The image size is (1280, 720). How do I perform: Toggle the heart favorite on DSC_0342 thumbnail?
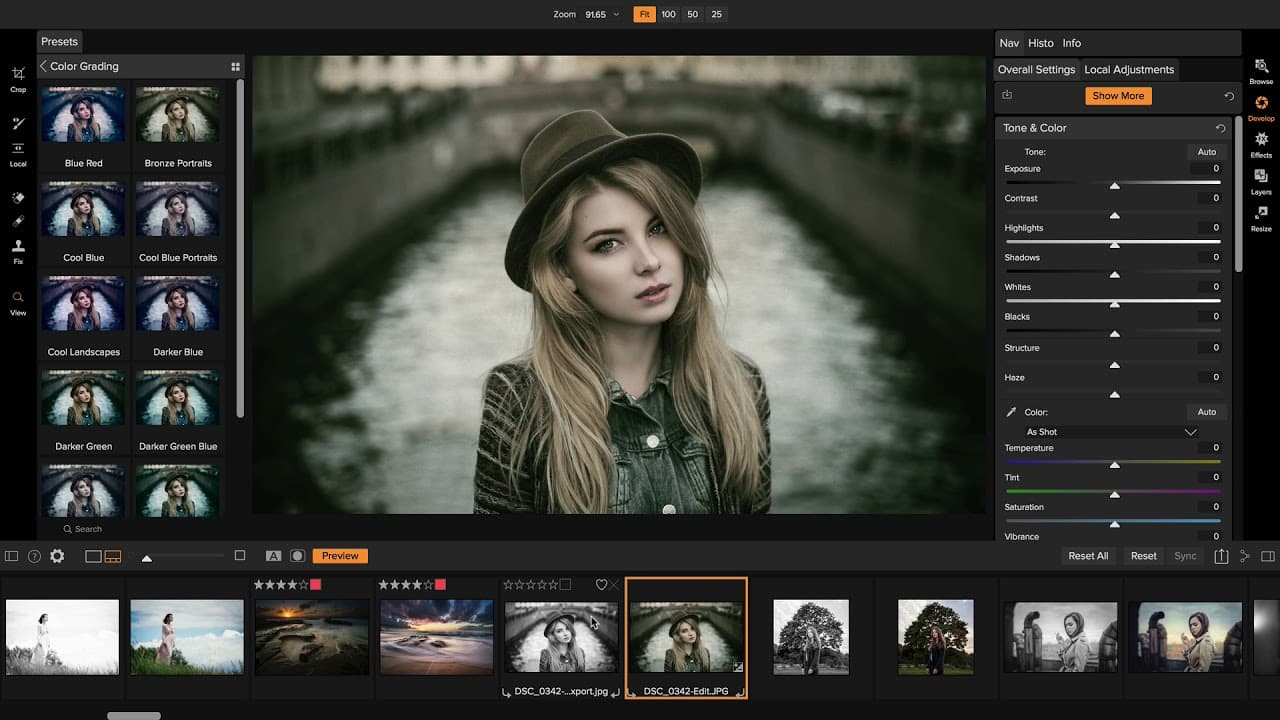click(603, 586)
